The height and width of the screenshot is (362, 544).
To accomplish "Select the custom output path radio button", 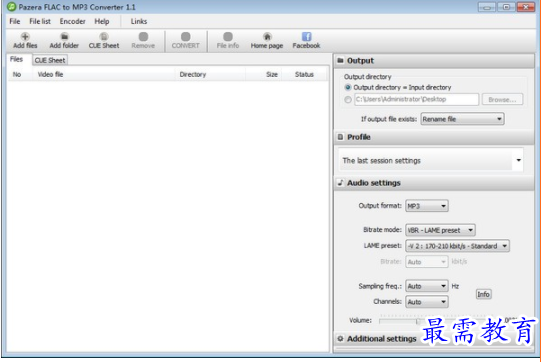I will coord(348,100).
